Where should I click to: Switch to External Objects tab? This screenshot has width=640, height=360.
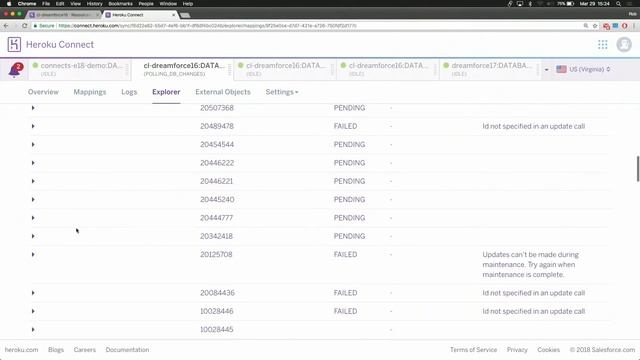[223, 92]
